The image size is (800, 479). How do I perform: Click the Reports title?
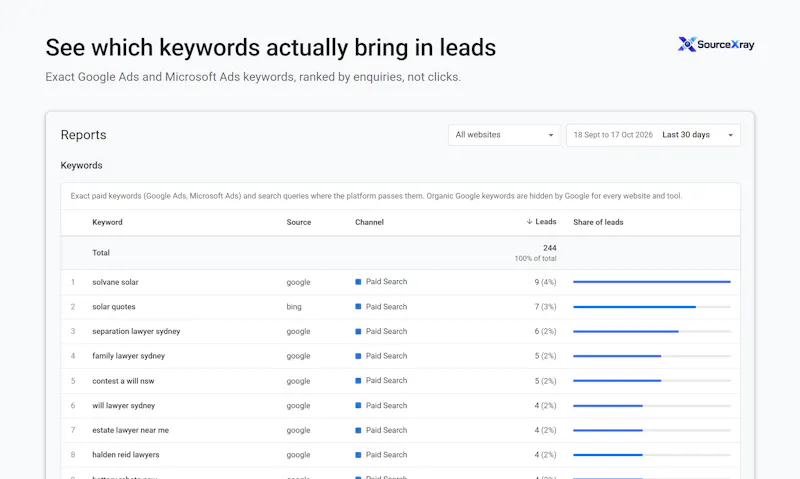pos(84,135)
